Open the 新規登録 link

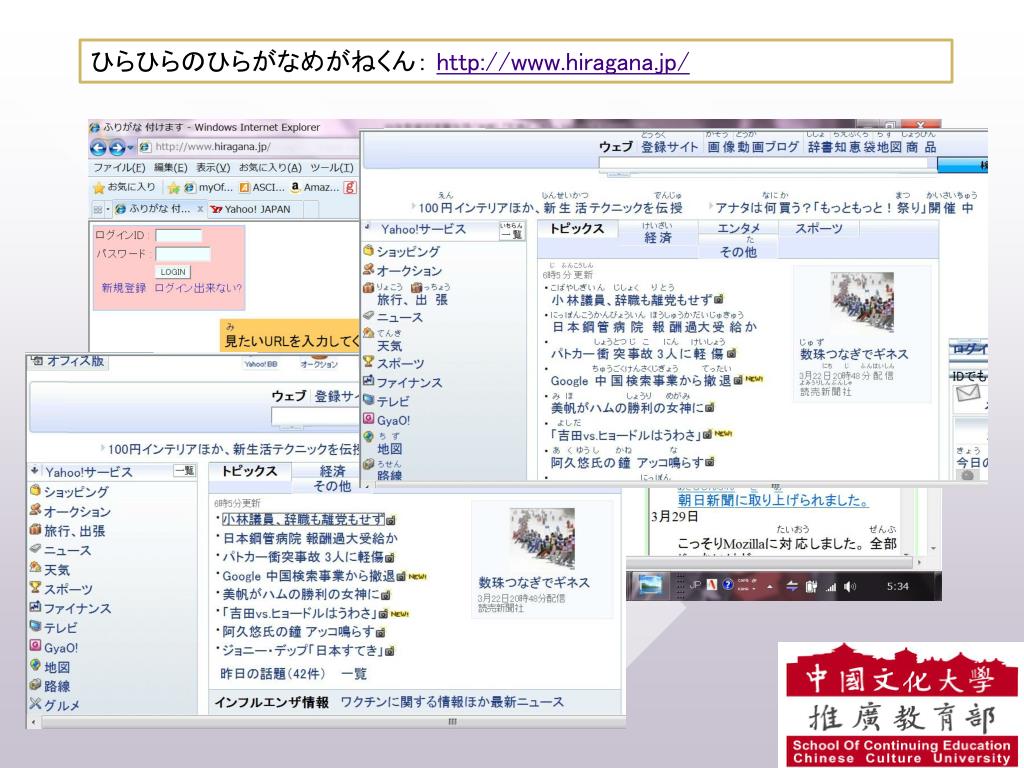[x=123, y=288]
